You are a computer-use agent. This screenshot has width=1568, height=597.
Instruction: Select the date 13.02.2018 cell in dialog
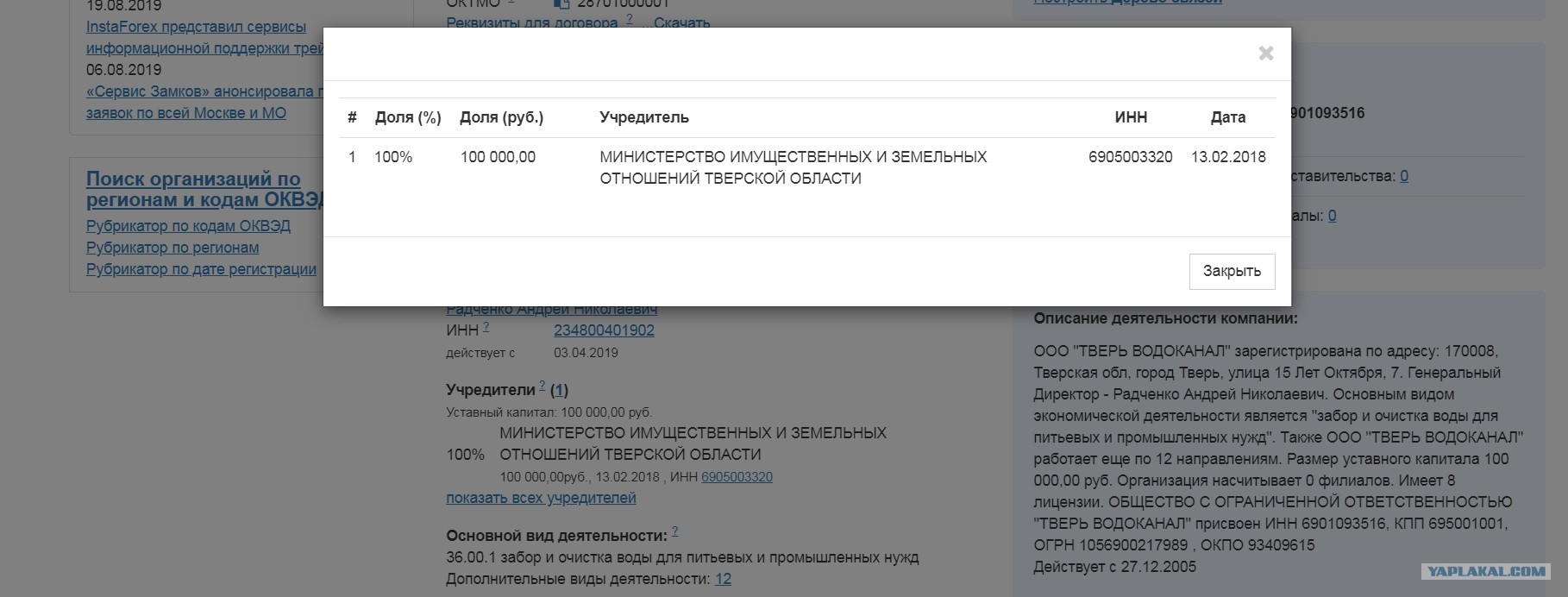tap(1228, 157)
